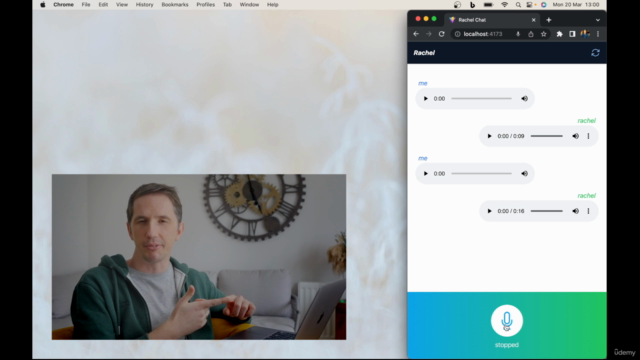Open the Window menu
This screenshot has width=640, height=360.
(x=249, y=4)
